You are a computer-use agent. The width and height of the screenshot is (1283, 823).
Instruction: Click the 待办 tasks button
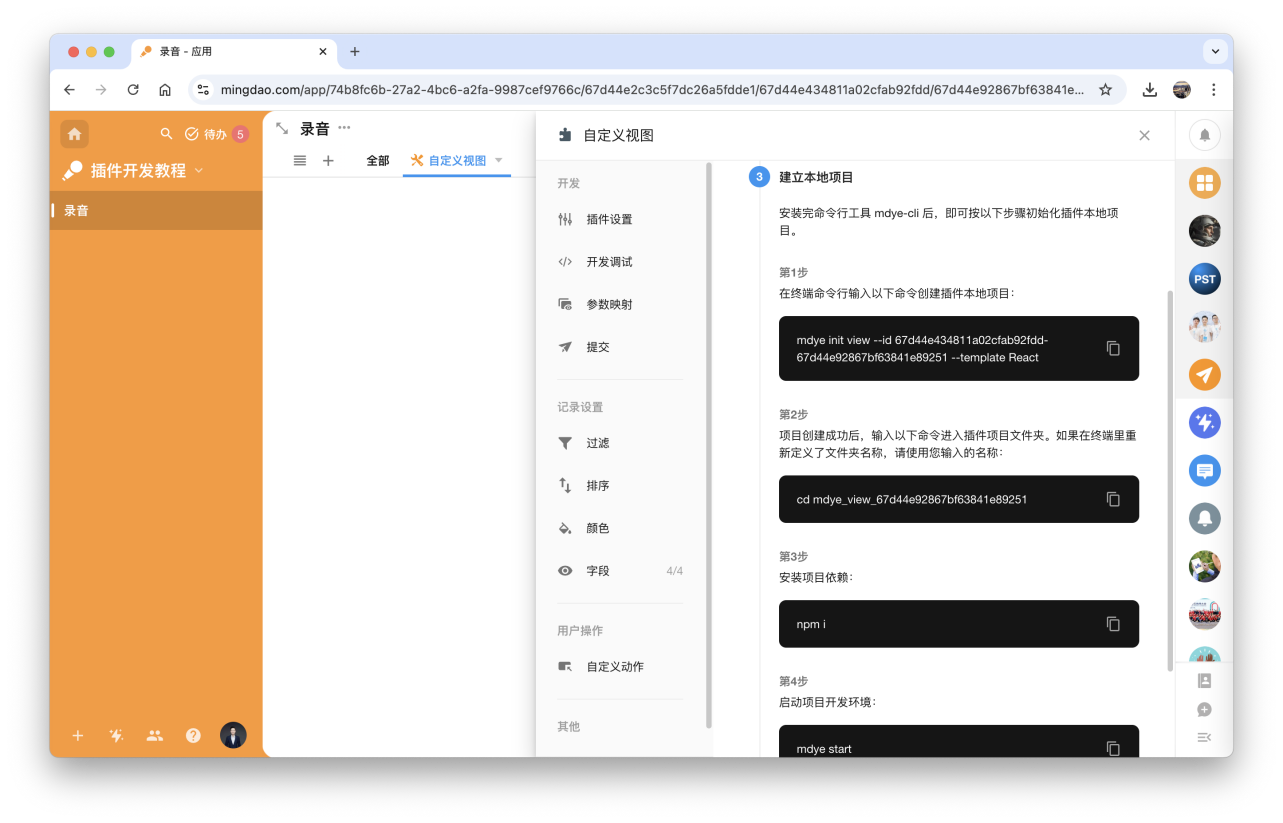point(206,134)
